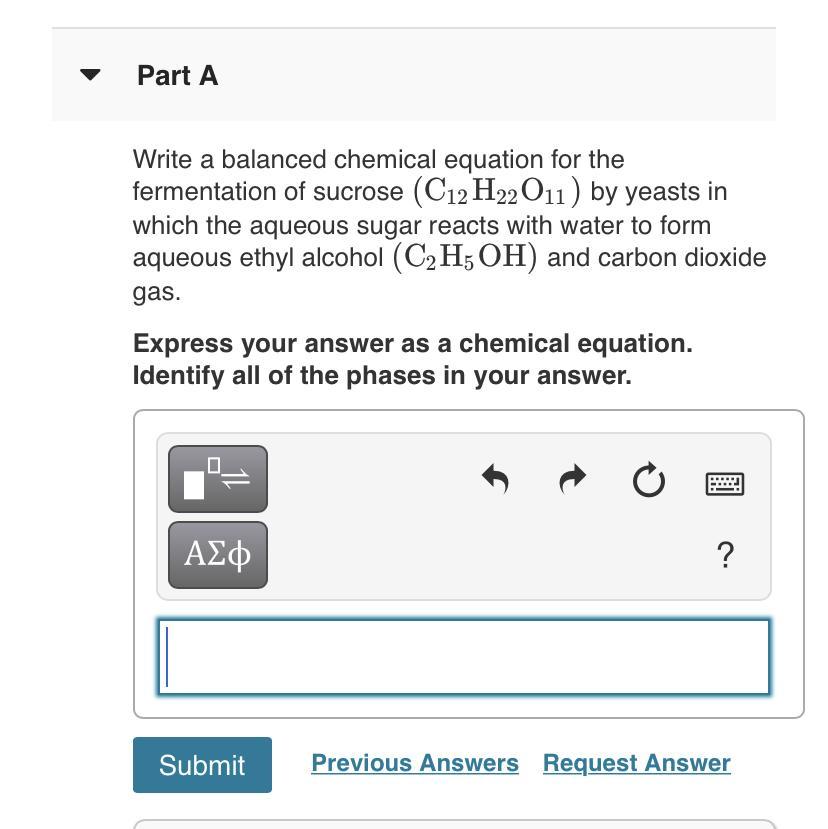Viewport: 828px width, 829px height.
Task: Open help with the question mark icon
Action: tap(725, 555)
